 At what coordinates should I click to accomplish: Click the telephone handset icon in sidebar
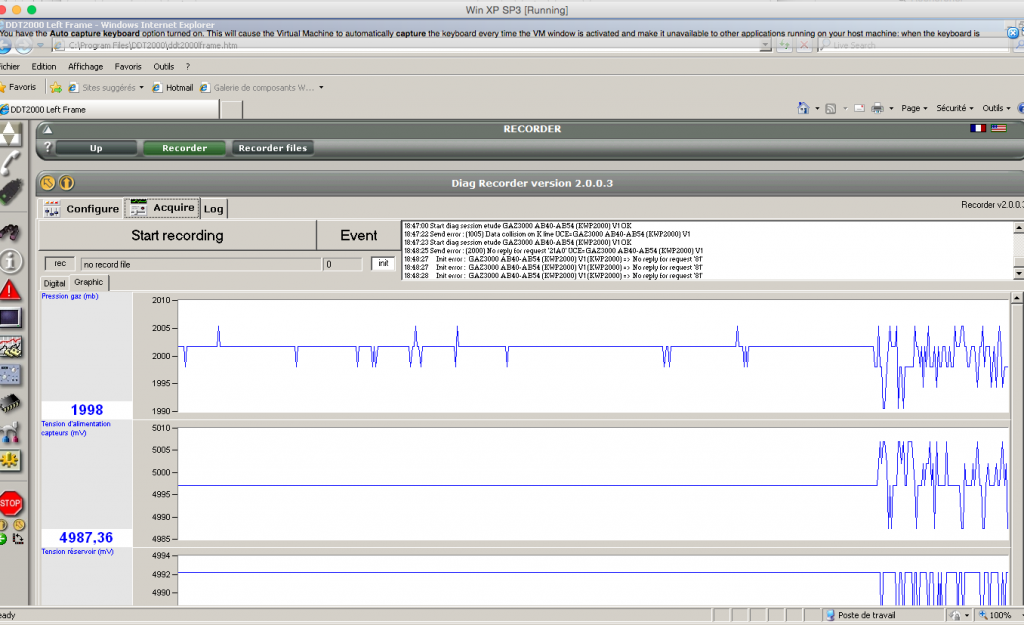(10, 162)
